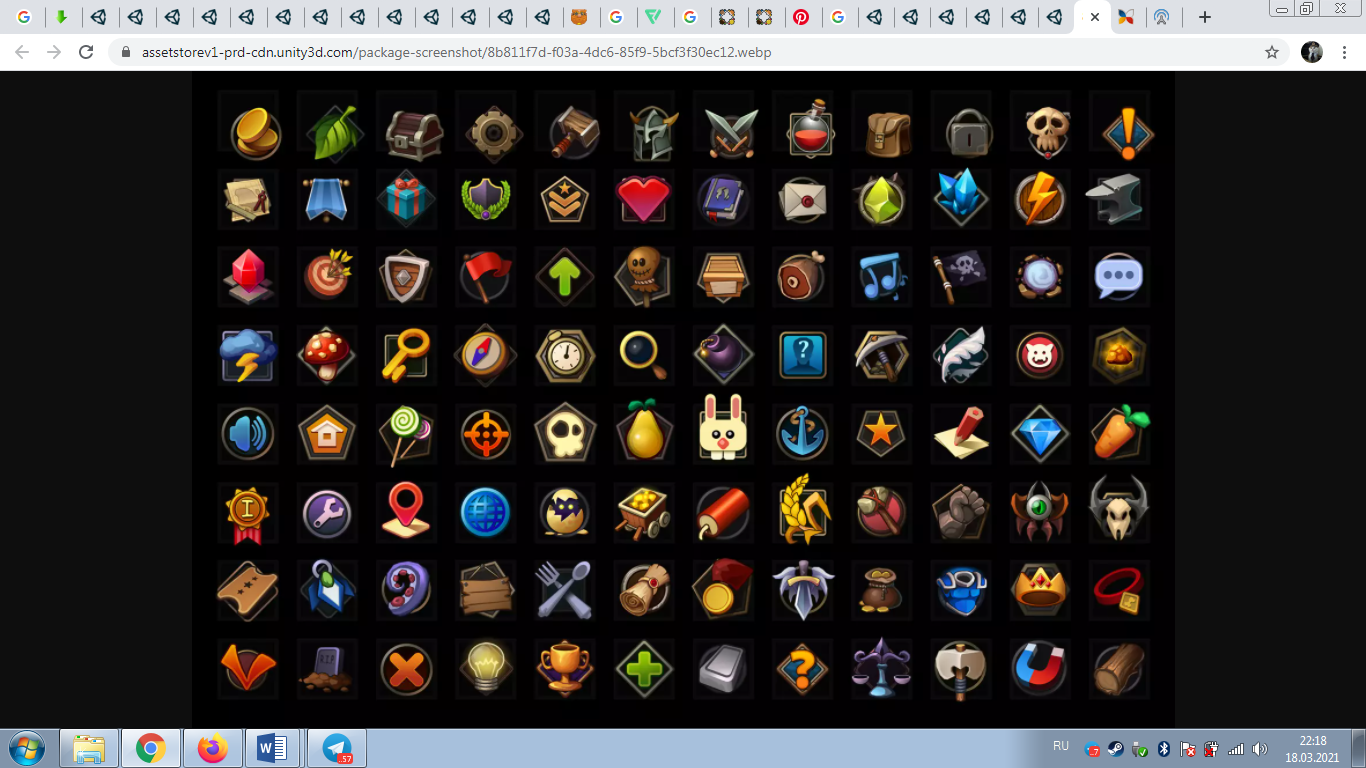Bookmark this page with the star
Image resolution: width=1366 pixels, height=768 pixels.
(1272, 52)
